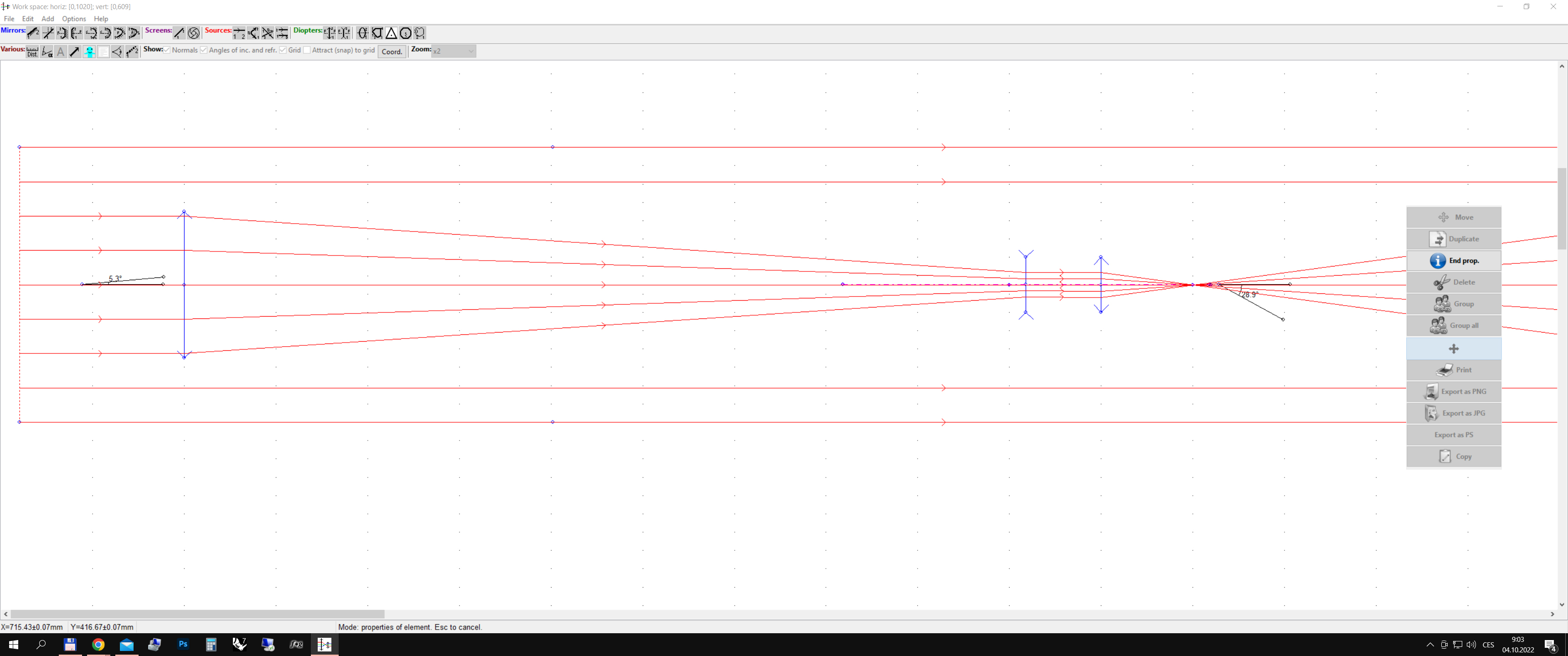Click Export as PNG button
Image resolution: width=1568 pixels, height=656 pixels.
[x=1454, y=391]
